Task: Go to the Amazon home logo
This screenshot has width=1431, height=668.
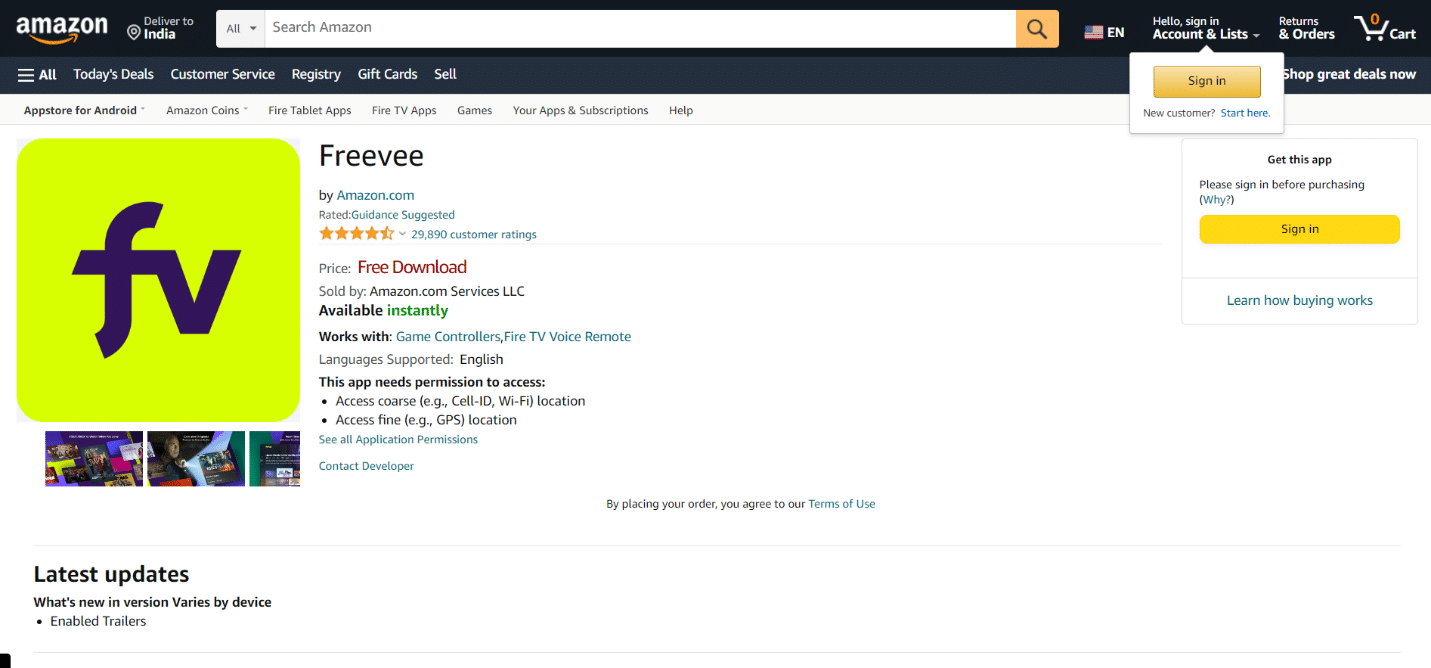Action: tap(62, 28)
